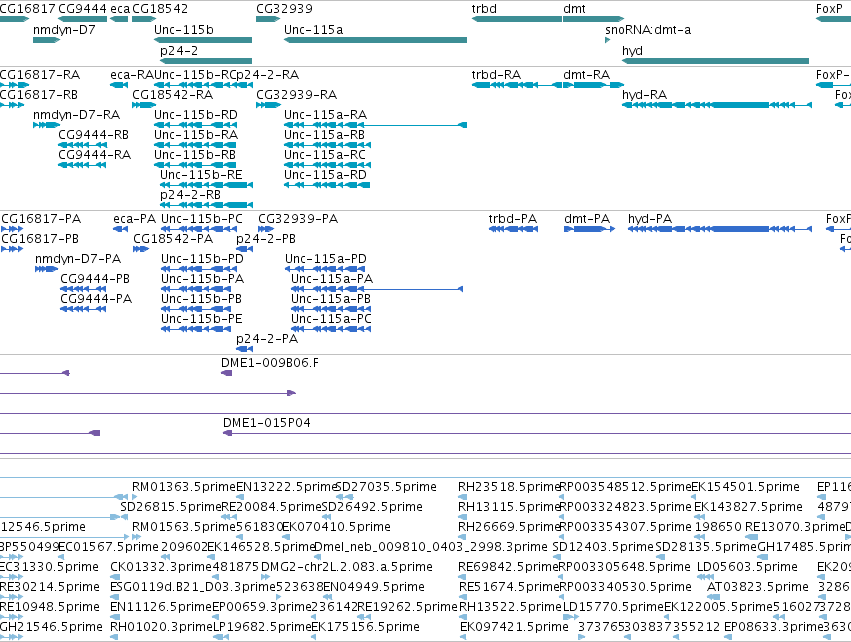
Task: Select the Unc-115a-RA transcript
Action: pyautogui.click(x=376, y=125)
